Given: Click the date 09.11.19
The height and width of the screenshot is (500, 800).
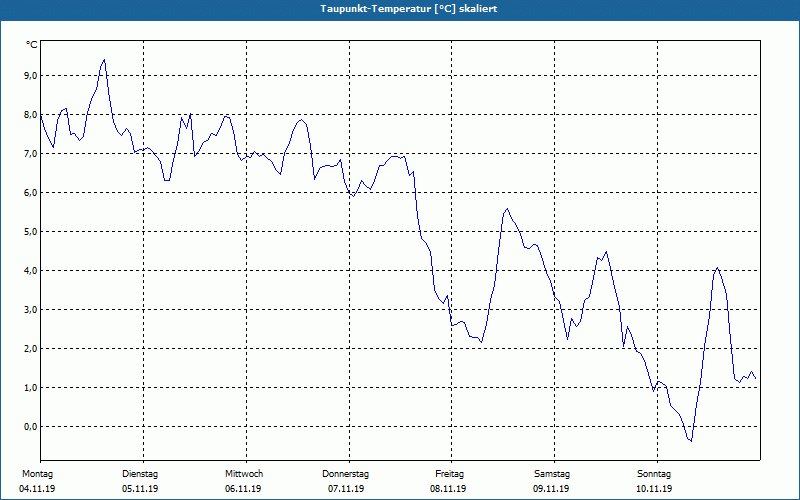Looking at the screenshot, I should (x=551, y=489).
